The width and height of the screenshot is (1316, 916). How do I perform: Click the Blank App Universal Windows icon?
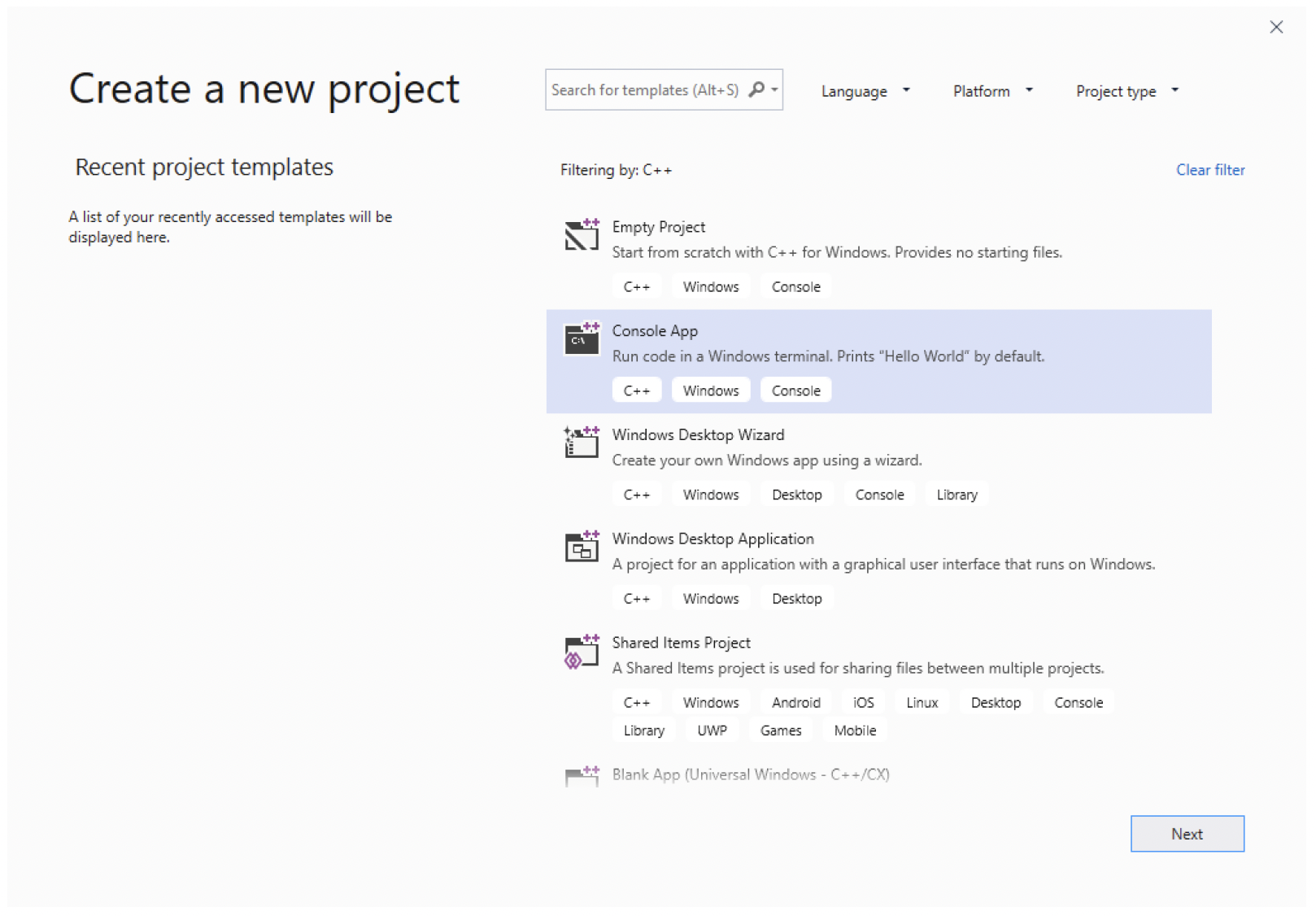click(582, 775)
